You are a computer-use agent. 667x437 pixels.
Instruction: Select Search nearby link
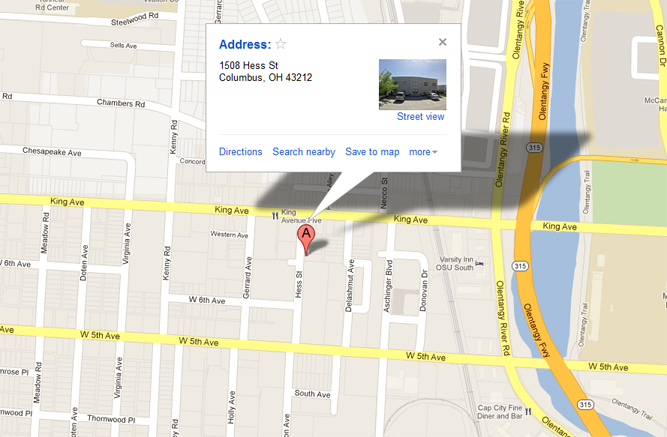click(x=304, y=152)
